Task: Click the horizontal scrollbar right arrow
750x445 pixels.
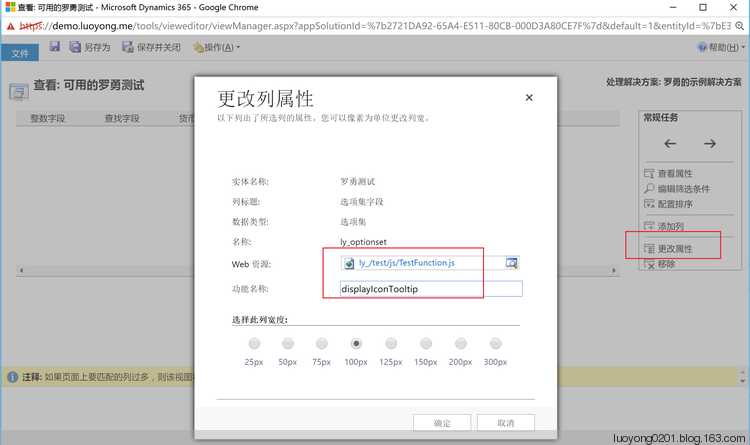Action: click(x=614, y=270)
